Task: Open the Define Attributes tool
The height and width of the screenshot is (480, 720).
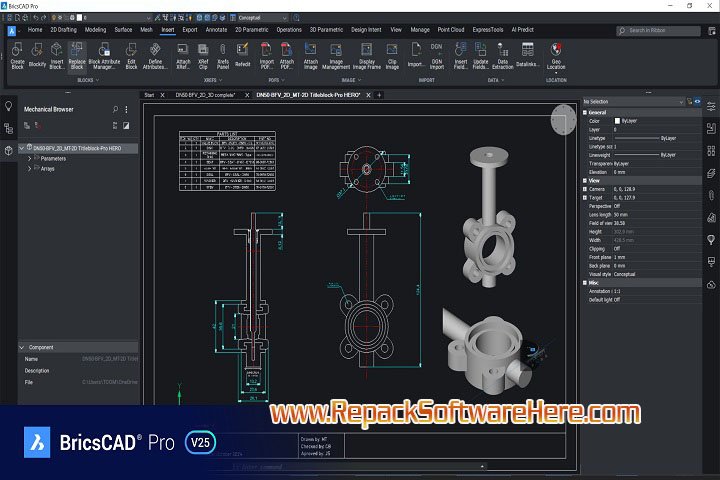Action: (x=155, y=56)
